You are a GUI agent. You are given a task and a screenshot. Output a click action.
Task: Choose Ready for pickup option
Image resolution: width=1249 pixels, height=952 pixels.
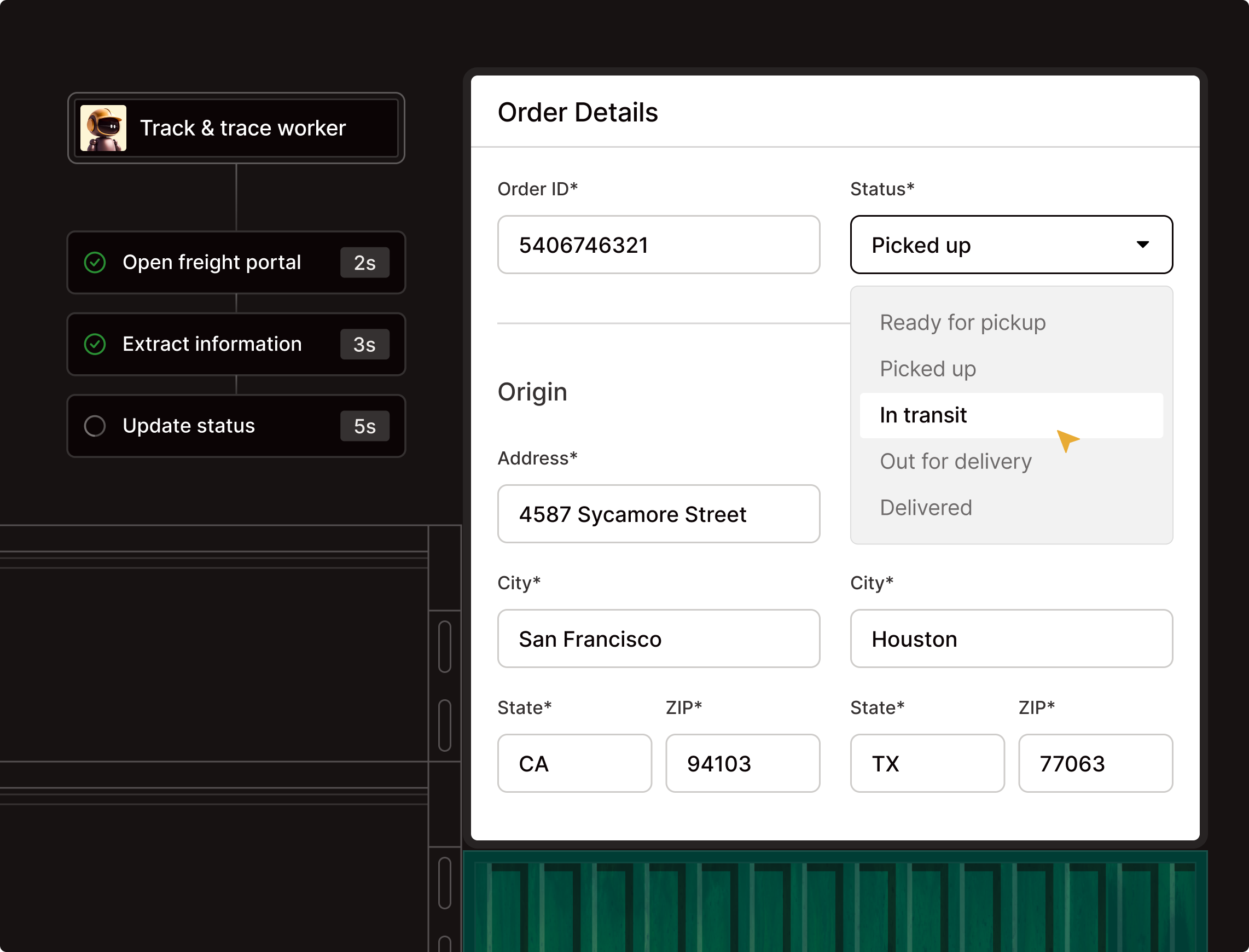962,322
